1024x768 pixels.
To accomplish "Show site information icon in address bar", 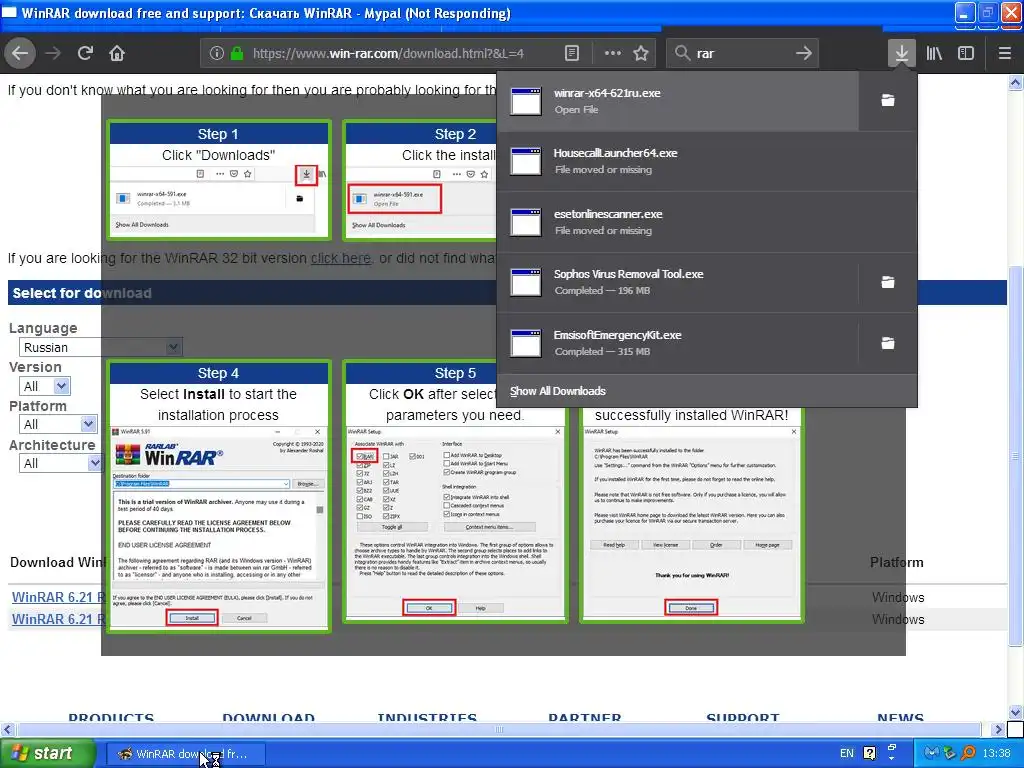I will click(x=217, y=54).
